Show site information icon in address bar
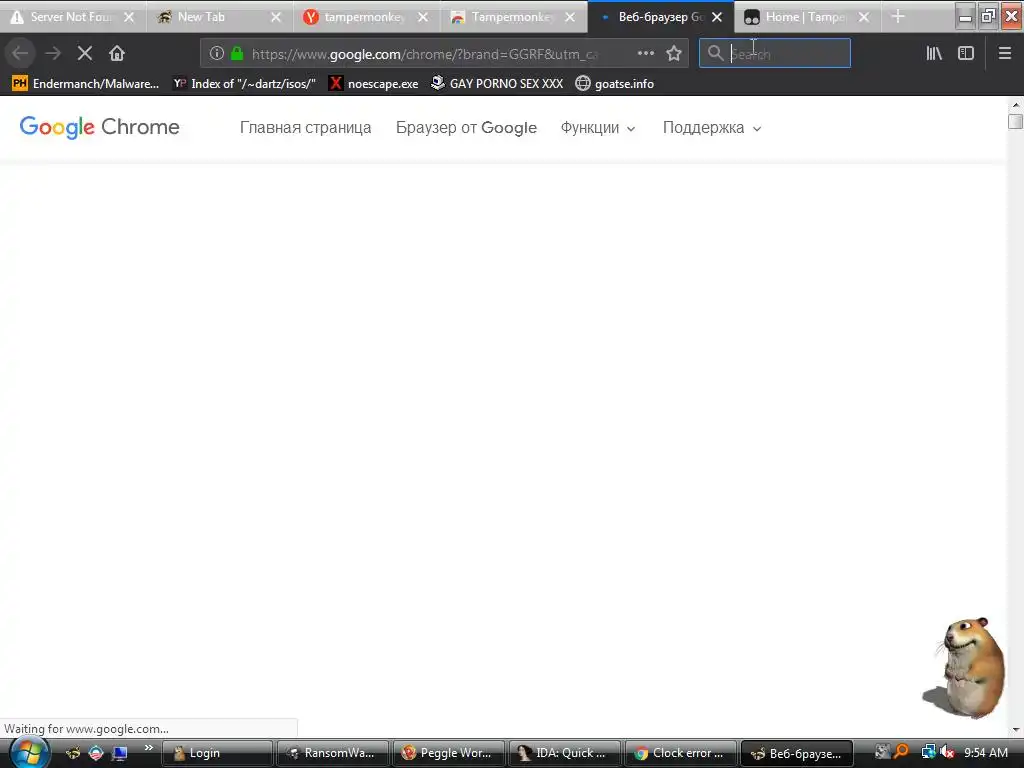 216,54
